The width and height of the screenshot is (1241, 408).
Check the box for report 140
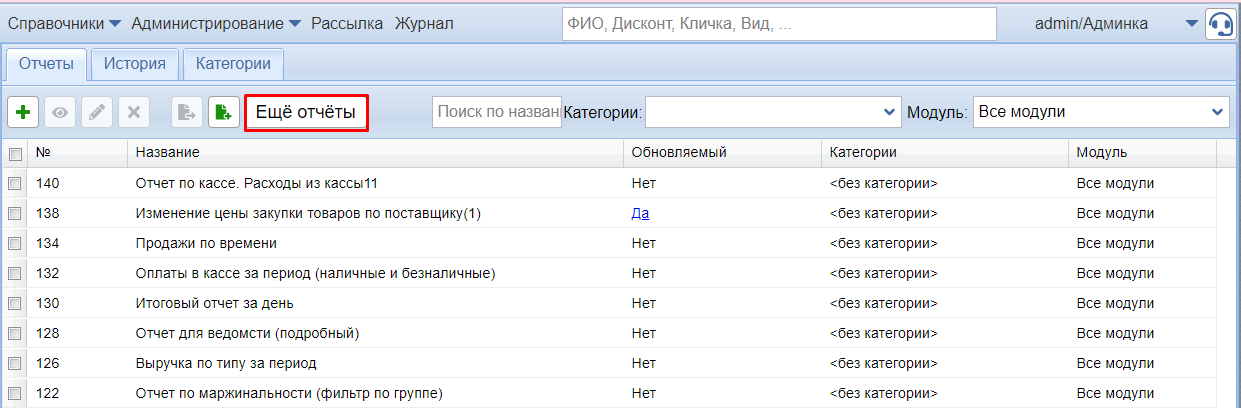pyautogui.click(x=15, y=184)
